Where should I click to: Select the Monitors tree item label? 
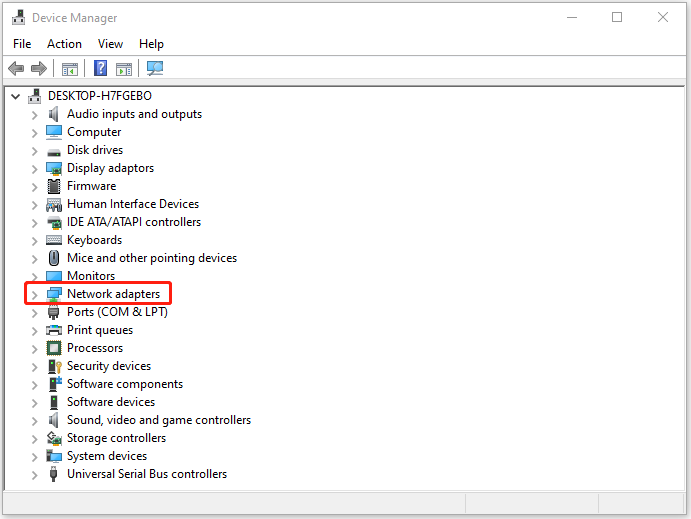tap(91, 276)
